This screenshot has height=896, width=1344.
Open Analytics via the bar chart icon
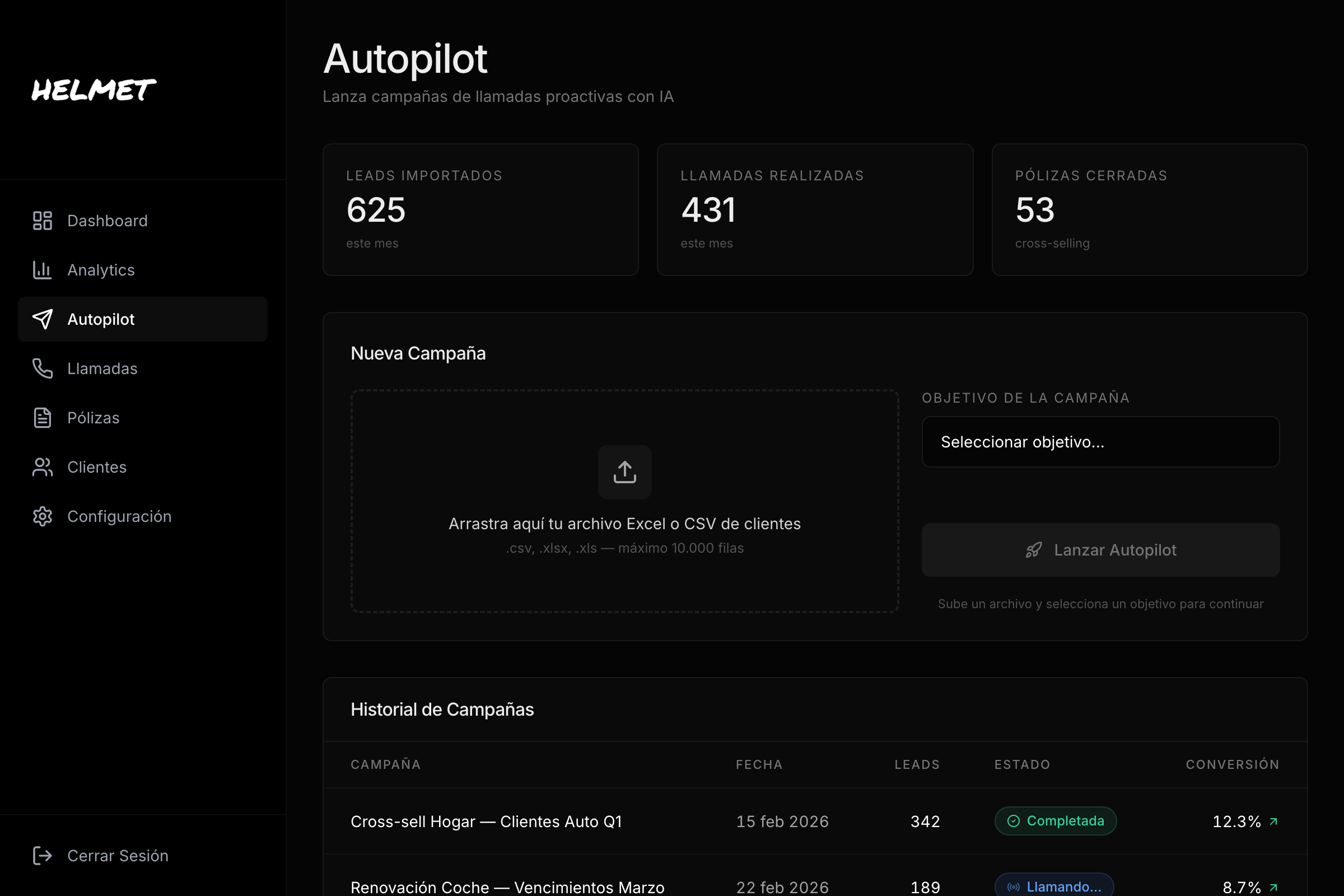click(x=41, y=270)
